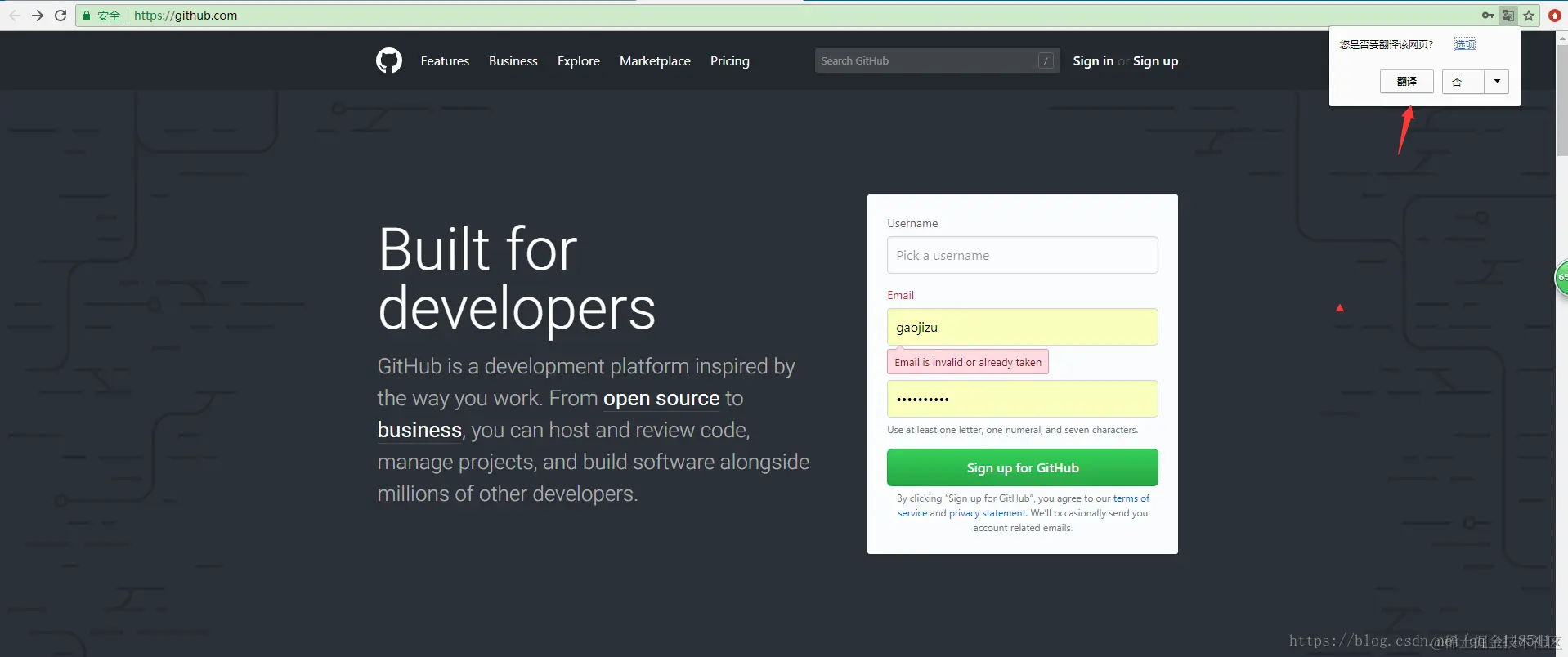Click the slash shortcut icon in search box

click(1046, 60)
